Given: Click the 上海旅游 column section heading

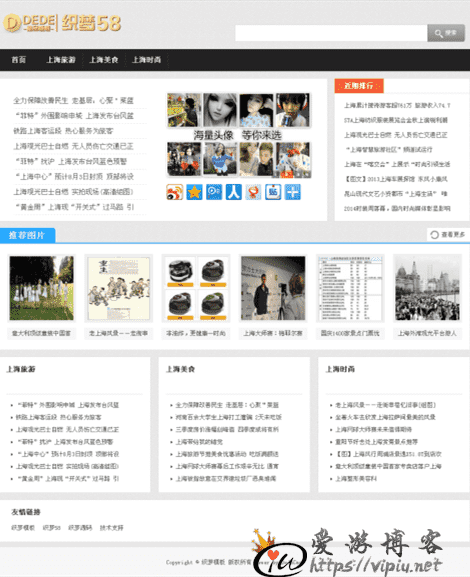Looking at the screenshot, I should click(x=21, y=369).
